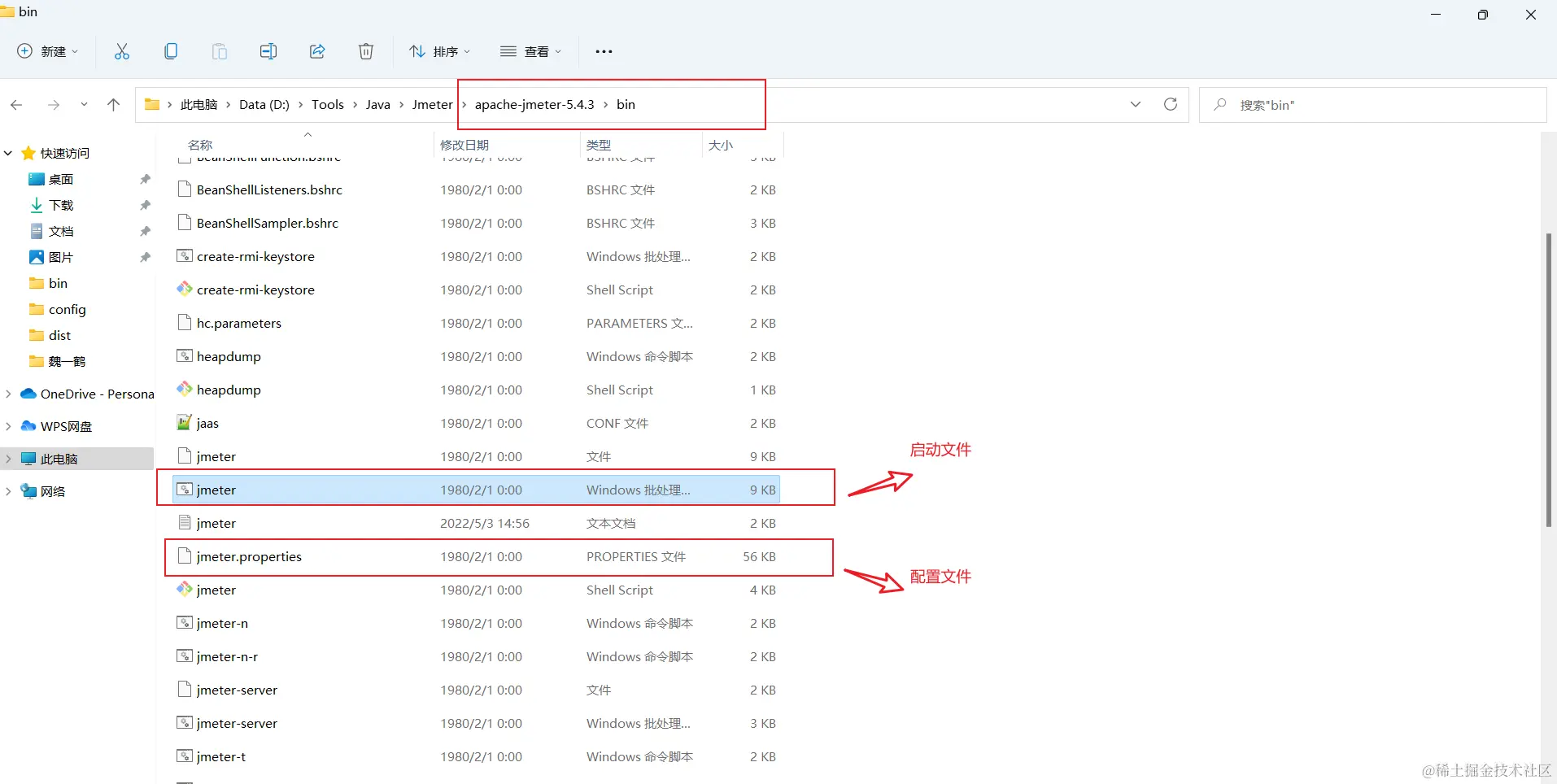This screenshot has height=784, width=1557.
Task: Select the BeanShellListeners.bshrc file
Action: pyautogui.click(x=477, y=189)
